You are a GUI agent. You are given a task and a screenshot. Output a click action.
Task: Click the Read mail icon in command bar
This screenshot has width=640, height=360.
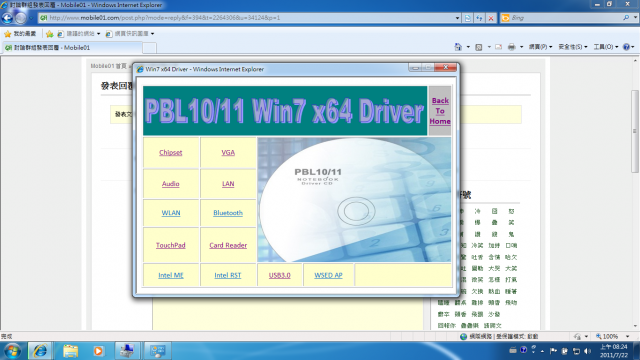[x=498, y=47]
